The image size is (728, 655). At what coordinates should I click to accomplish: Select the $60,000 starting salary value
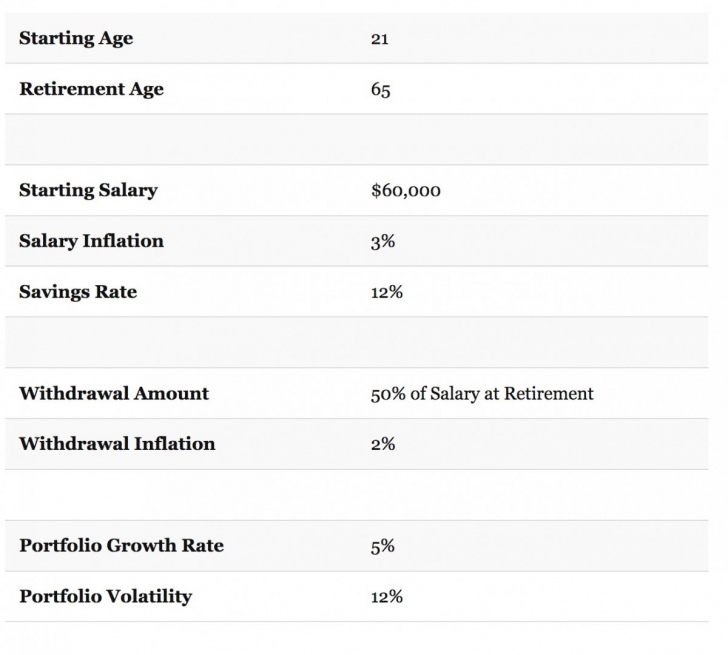click(405, 191)
